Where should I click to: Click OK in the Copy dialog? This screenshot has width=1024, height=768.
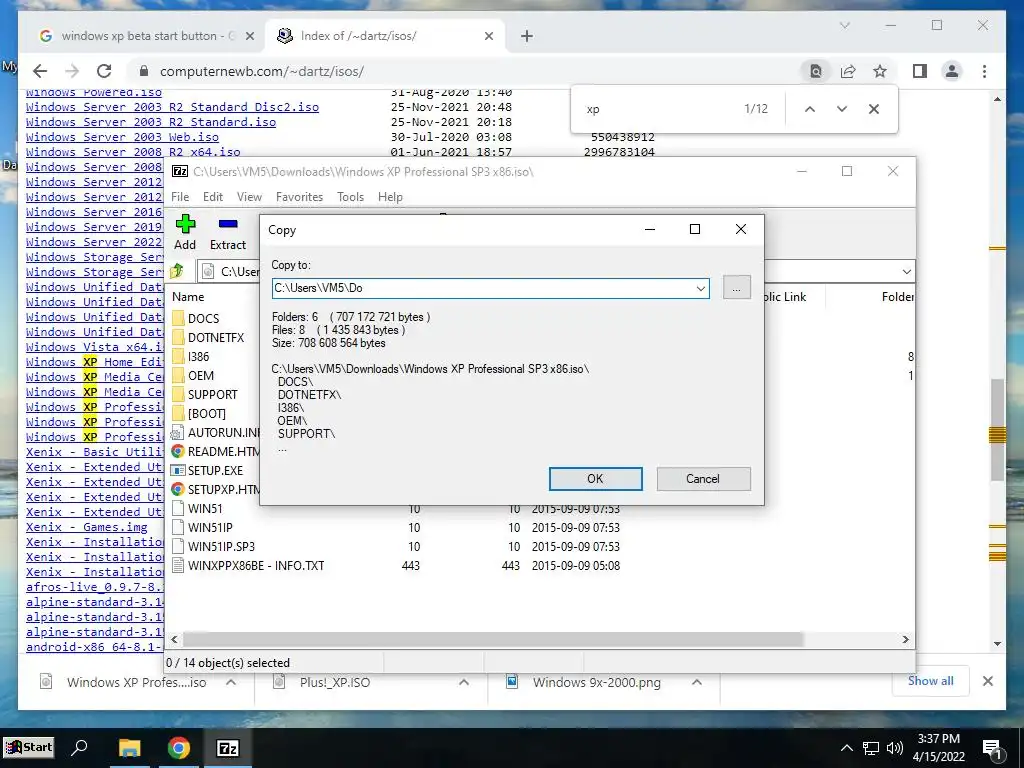[596, 479]
